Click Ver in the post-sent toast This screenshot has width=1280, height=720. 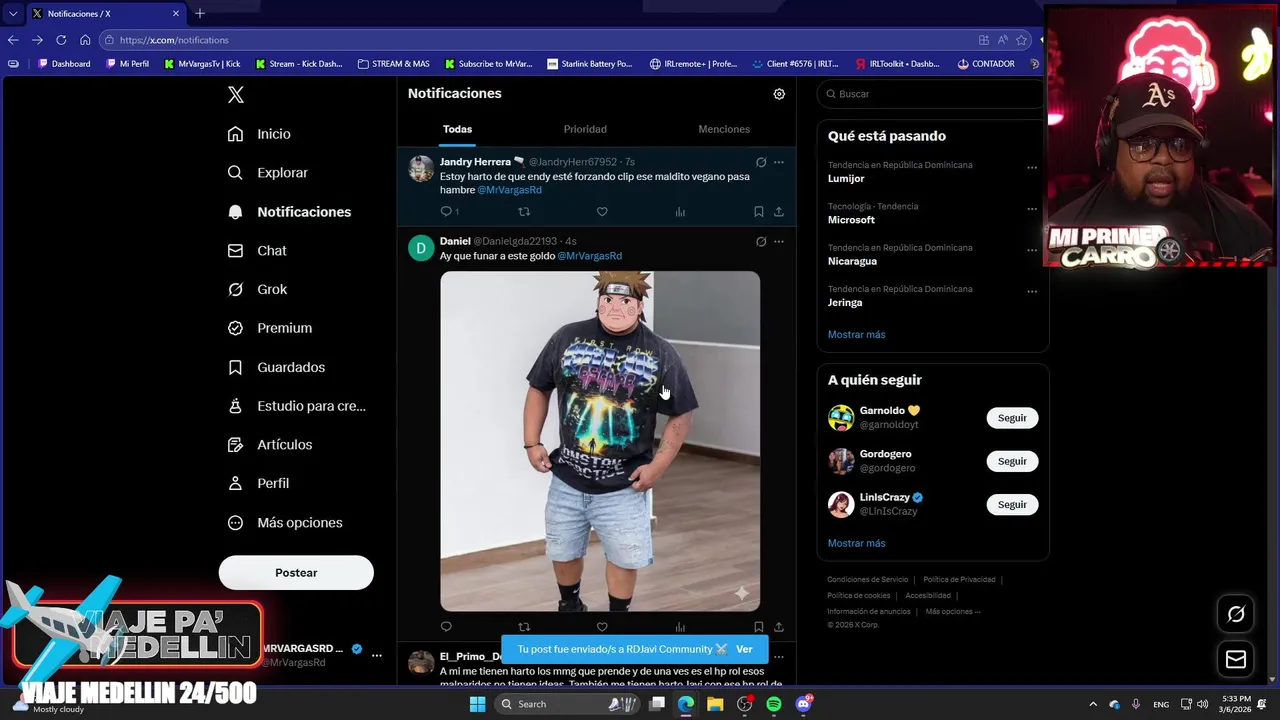tap(744, 649)
